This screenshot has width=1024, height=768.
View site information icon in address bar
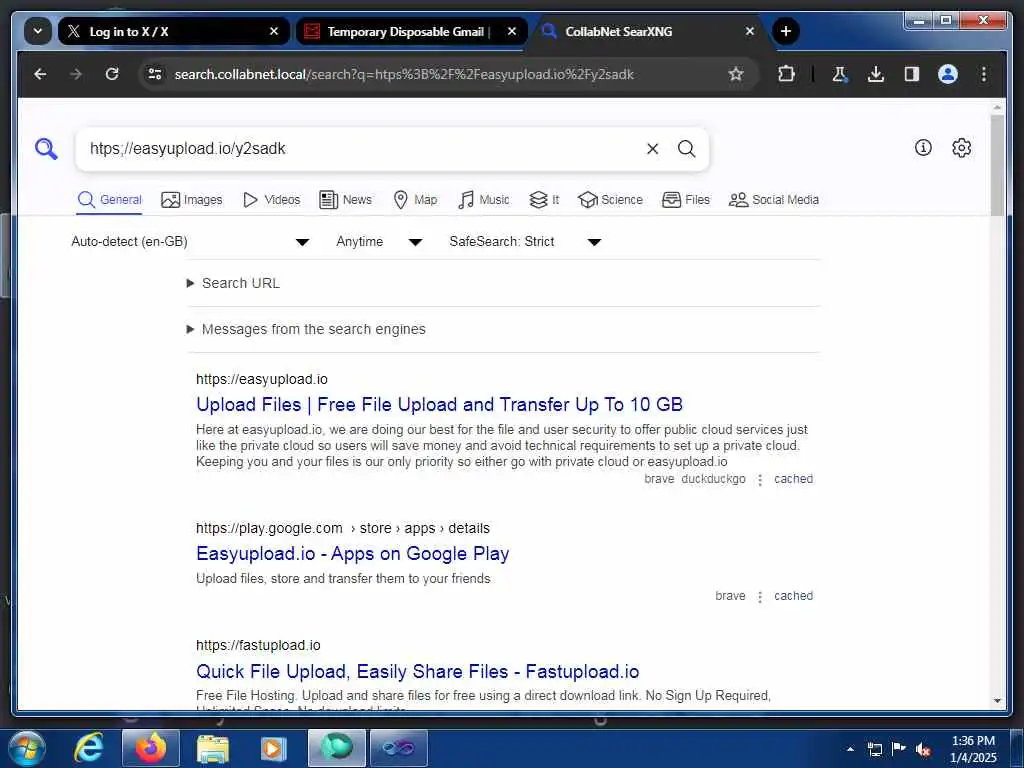point(155,74)
